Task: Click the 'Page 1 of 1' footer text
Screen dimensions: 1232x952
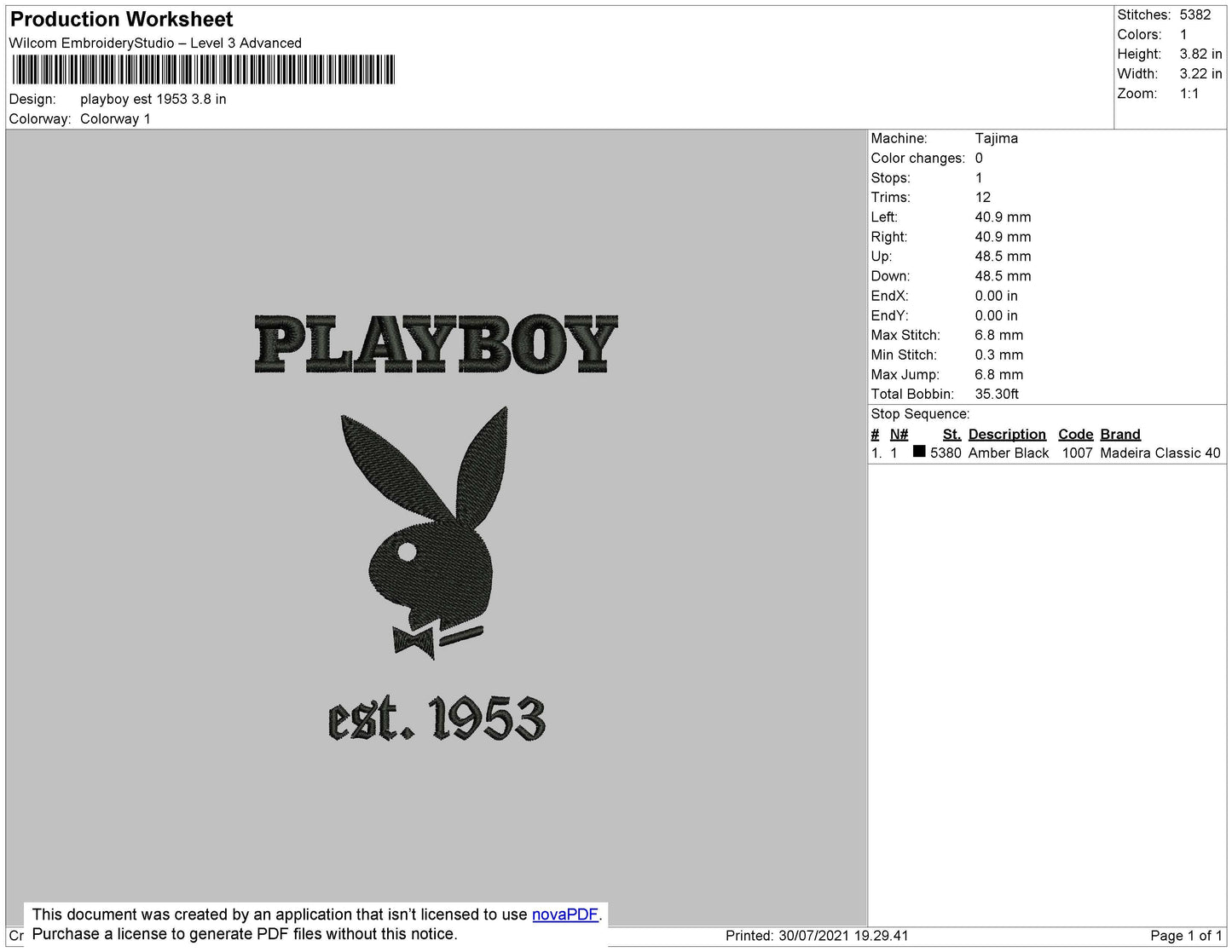Action: pyautogui.click(x=1187, y=936)
